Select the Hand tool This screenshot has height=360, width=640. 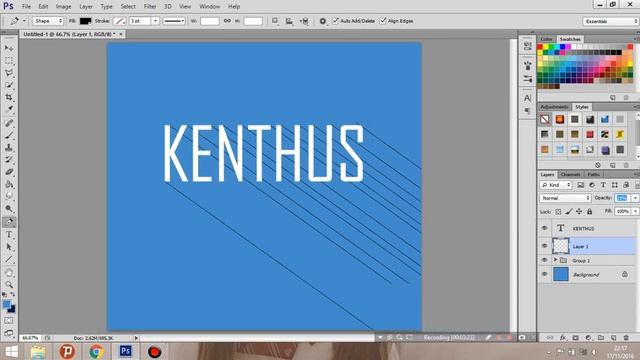(x=9, y=272)
